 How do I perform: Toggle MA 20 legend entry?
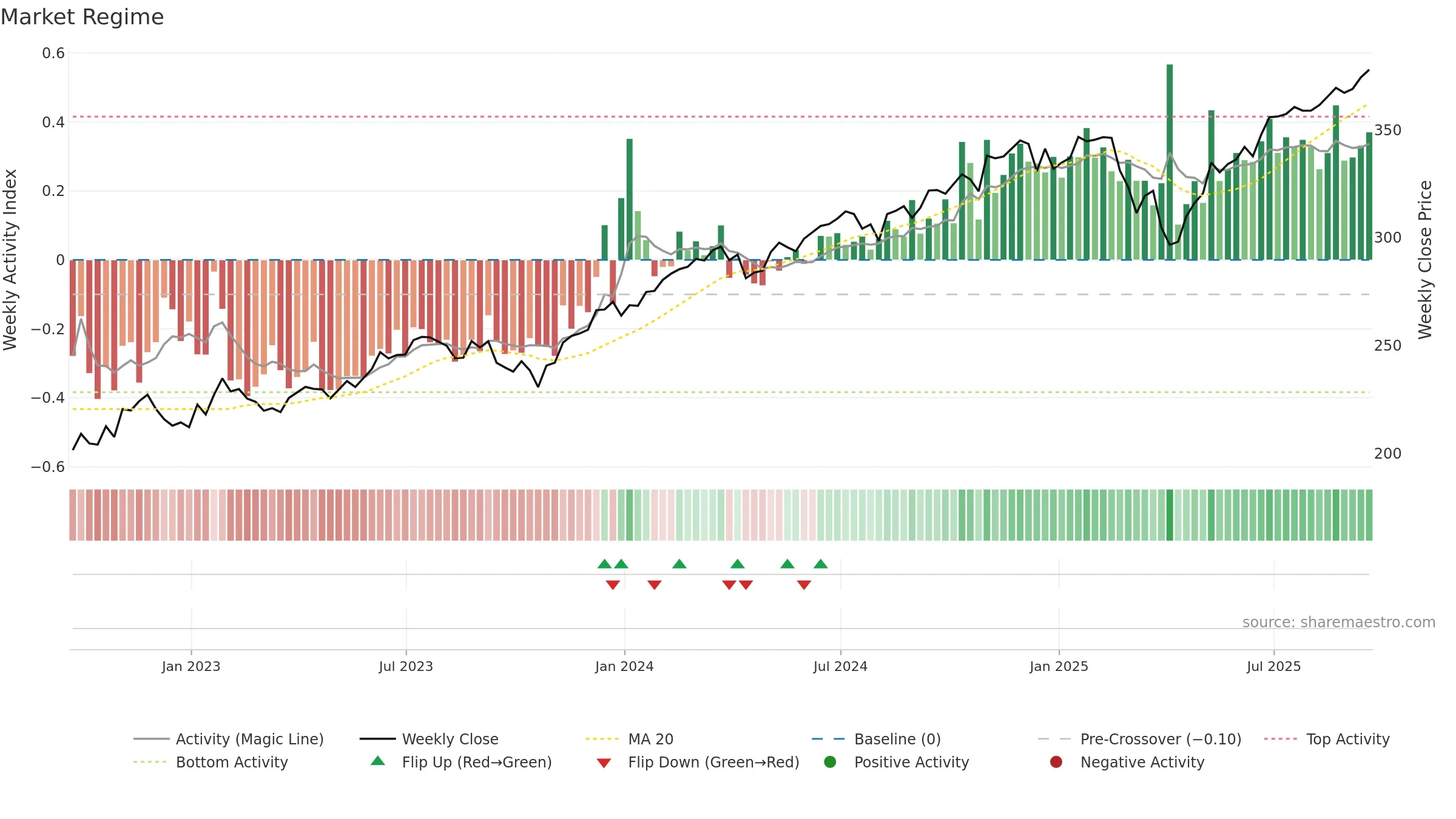629,739
